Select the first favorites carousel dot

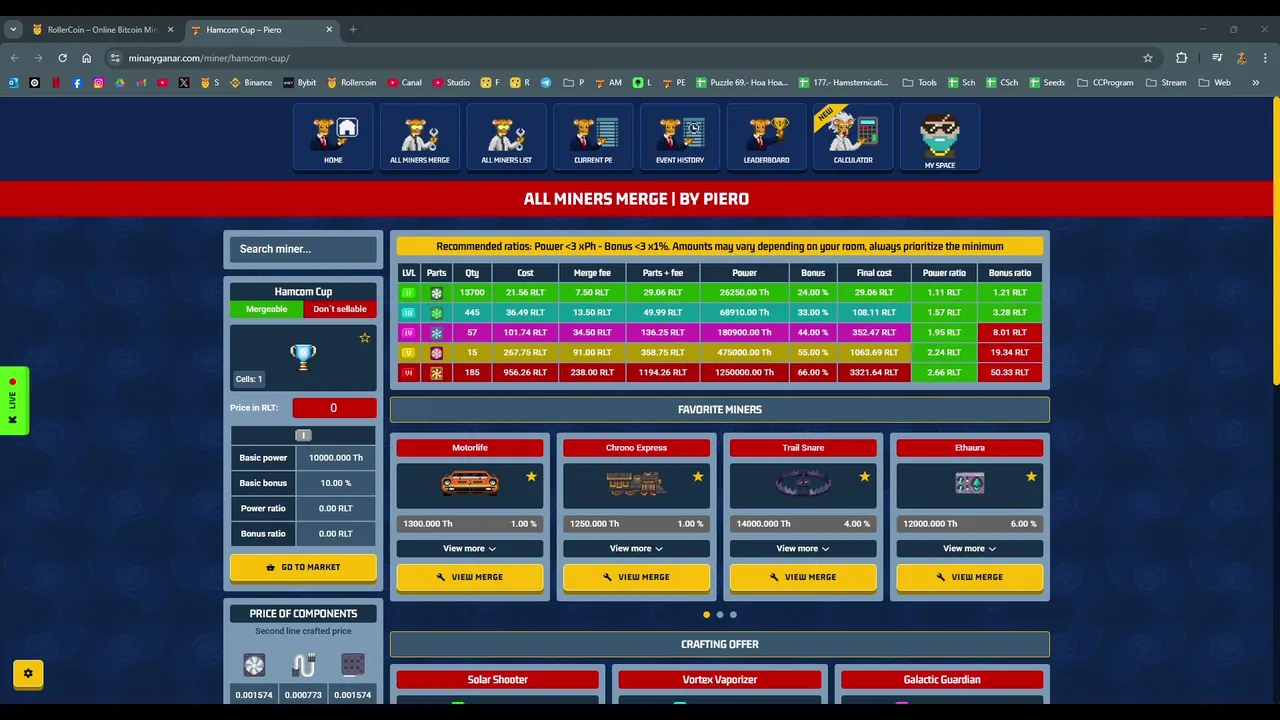[x=707, y=615]
